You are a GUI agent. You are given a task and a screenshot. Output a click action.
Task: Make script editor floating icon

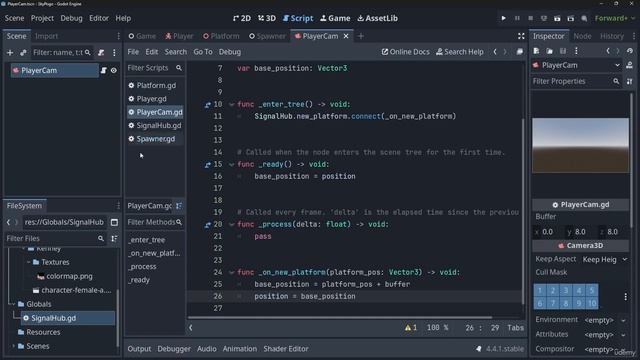519,52
